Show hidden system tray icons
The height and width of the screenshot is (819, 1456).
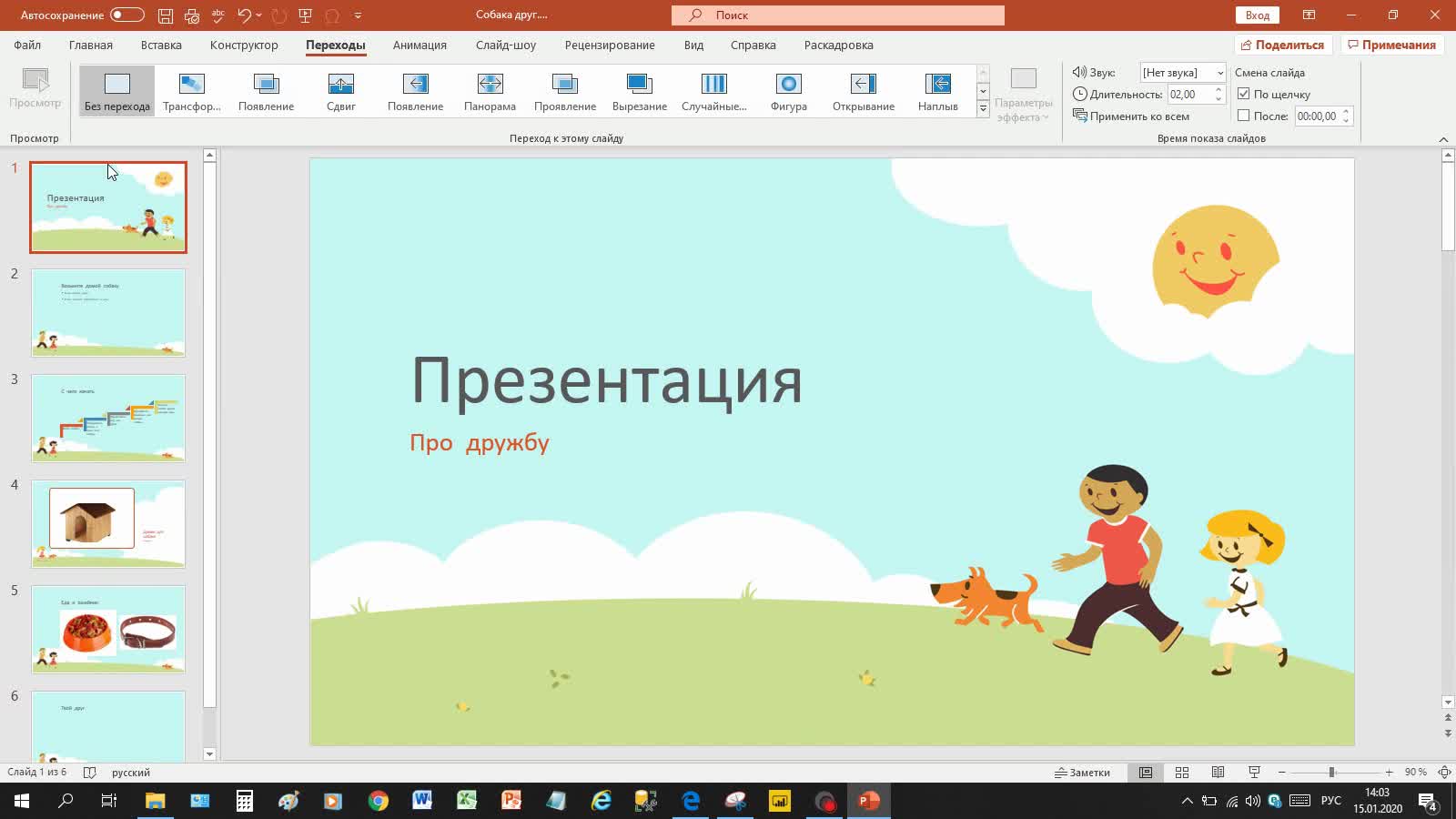click(1187, 801)
